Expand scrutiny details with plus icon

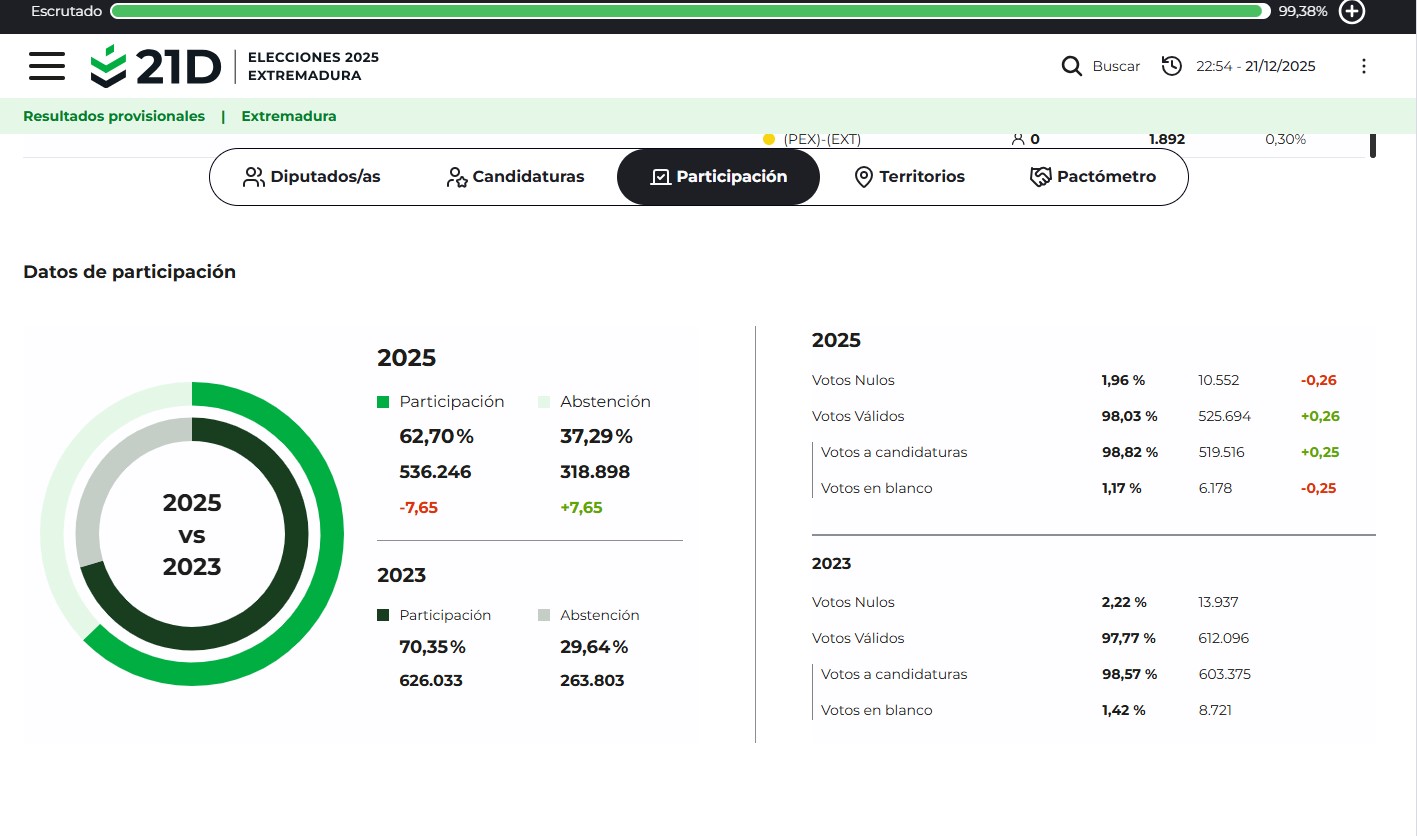1351,11
